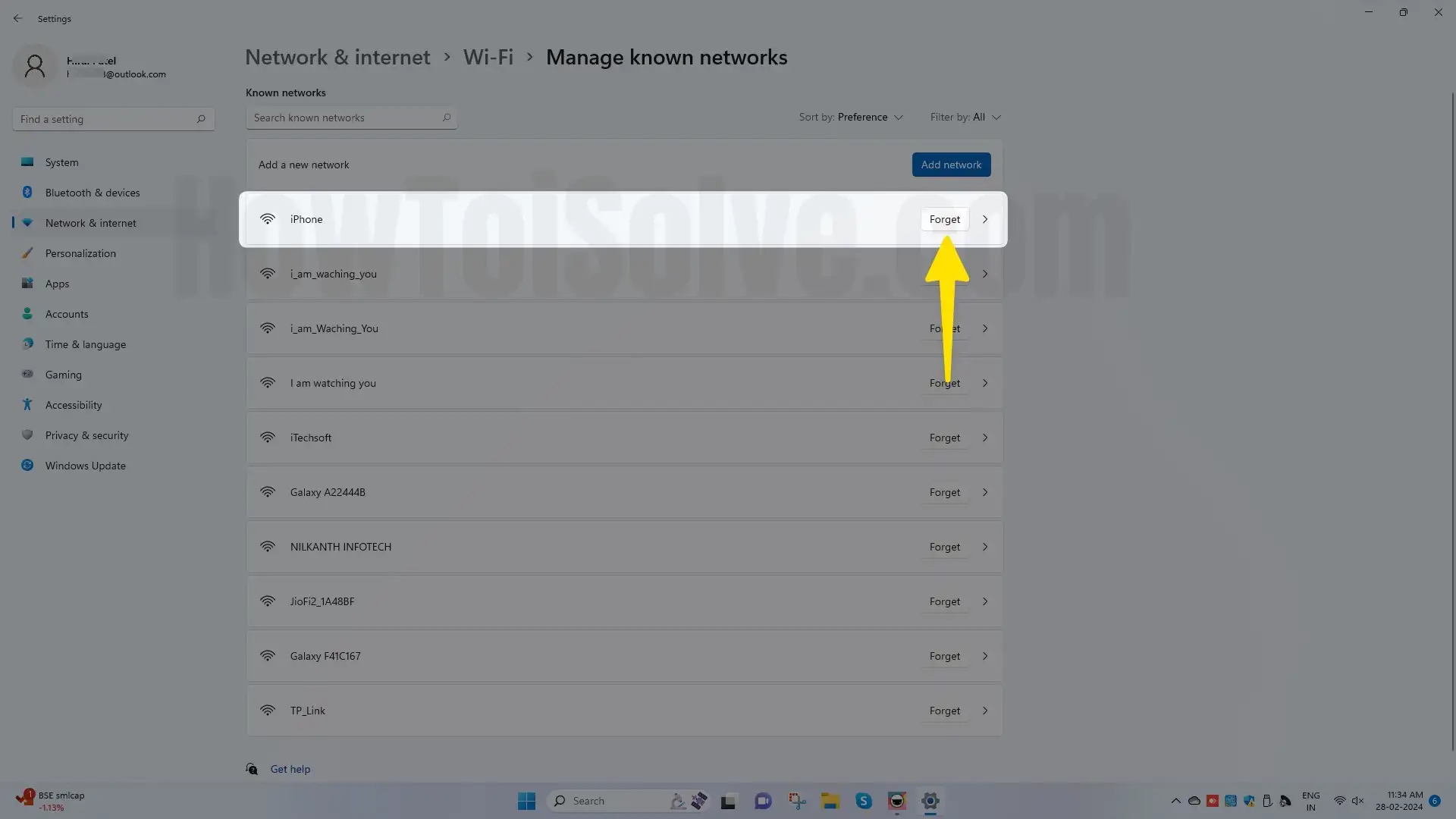
Task: Click the back arrow in Settings
Action: click(x=17, y=18)
